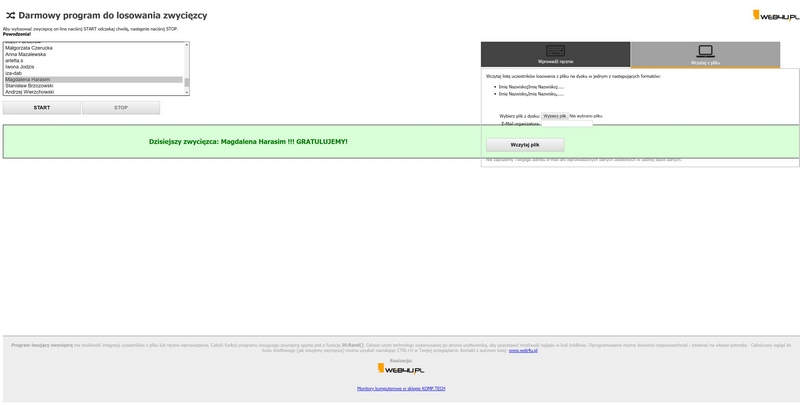Switch to the 'Wprowadź ręcznie' tab
The width and height of the screenshot is (800, 405).
click(555, 61)
